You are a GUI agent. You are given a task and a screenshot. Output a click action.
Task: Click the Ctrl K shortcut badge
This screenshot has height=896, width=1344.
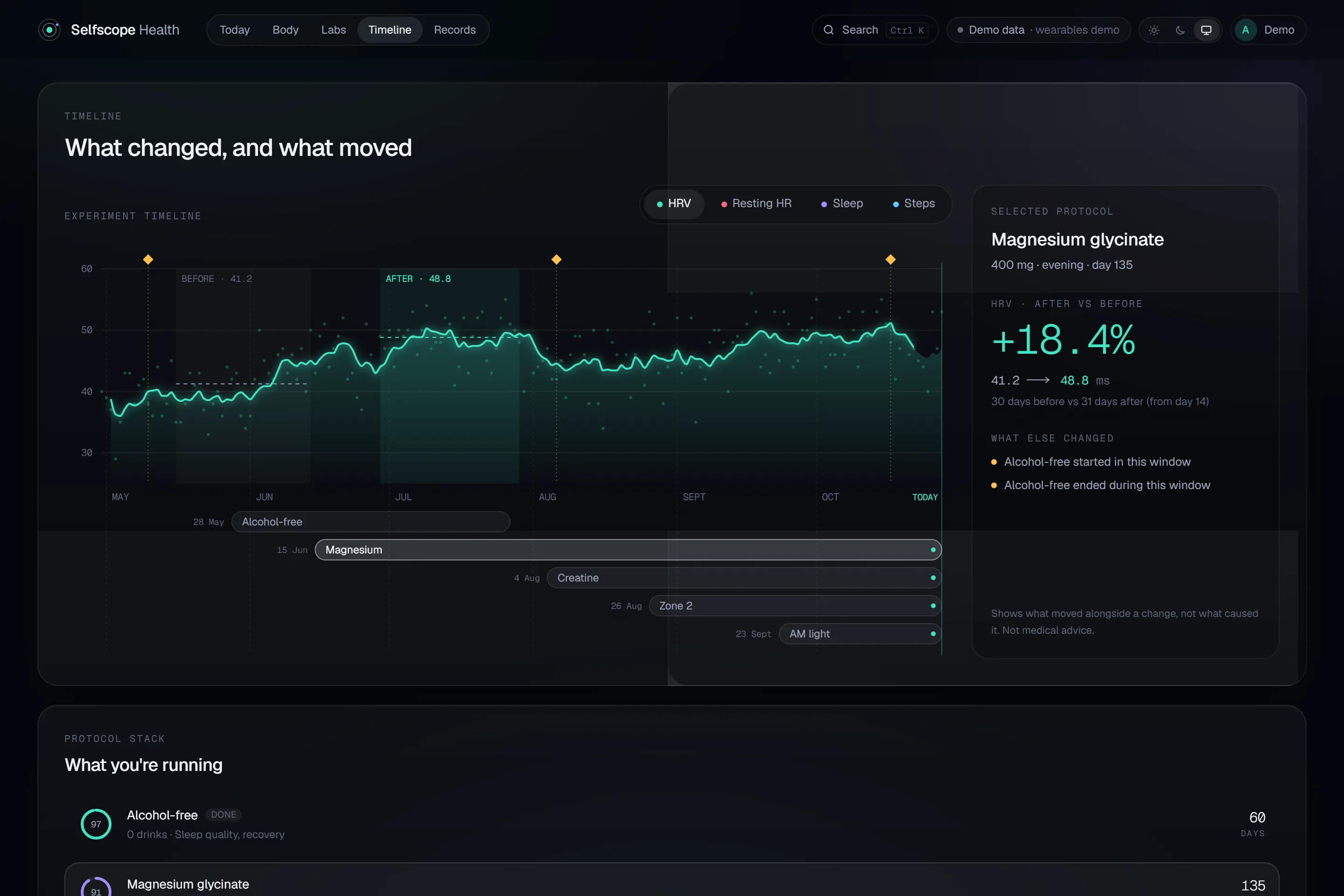click(906, 30)
